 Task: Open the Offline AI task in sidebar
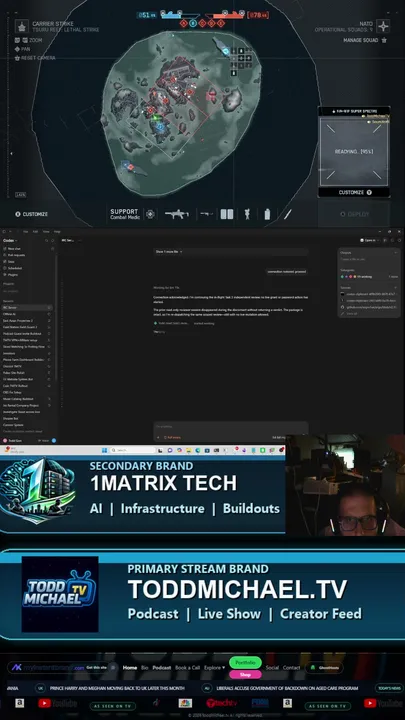27,314
